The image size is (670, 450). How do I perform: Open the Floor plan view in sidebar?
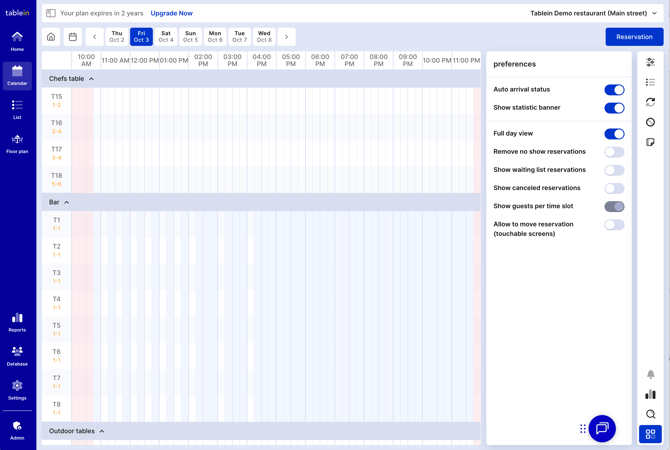click(x=17, y=143)
